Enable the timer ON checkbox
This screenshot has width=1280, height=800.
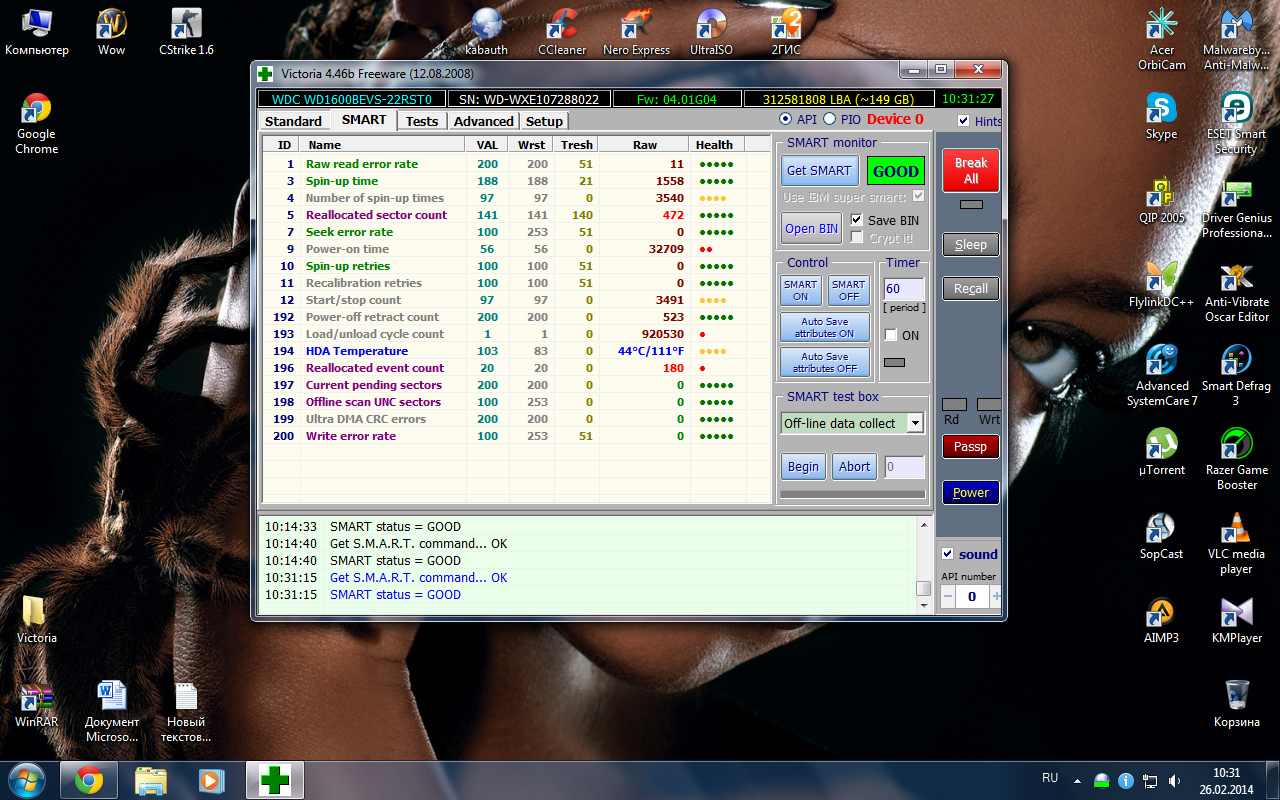point(891,335)
